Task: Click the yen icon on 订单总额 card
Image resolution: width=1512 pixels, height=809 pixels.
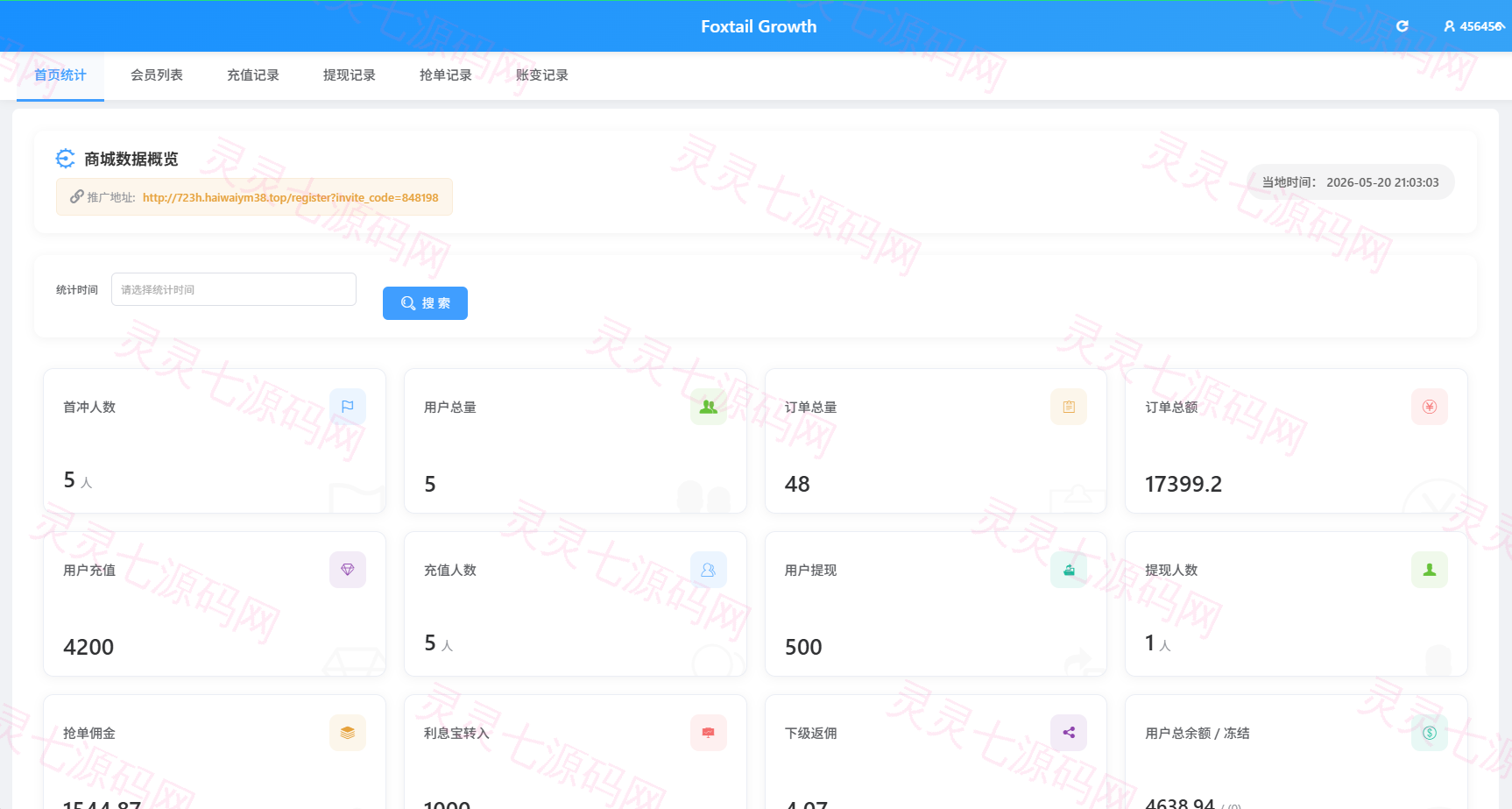Action: coord(1430,407)
